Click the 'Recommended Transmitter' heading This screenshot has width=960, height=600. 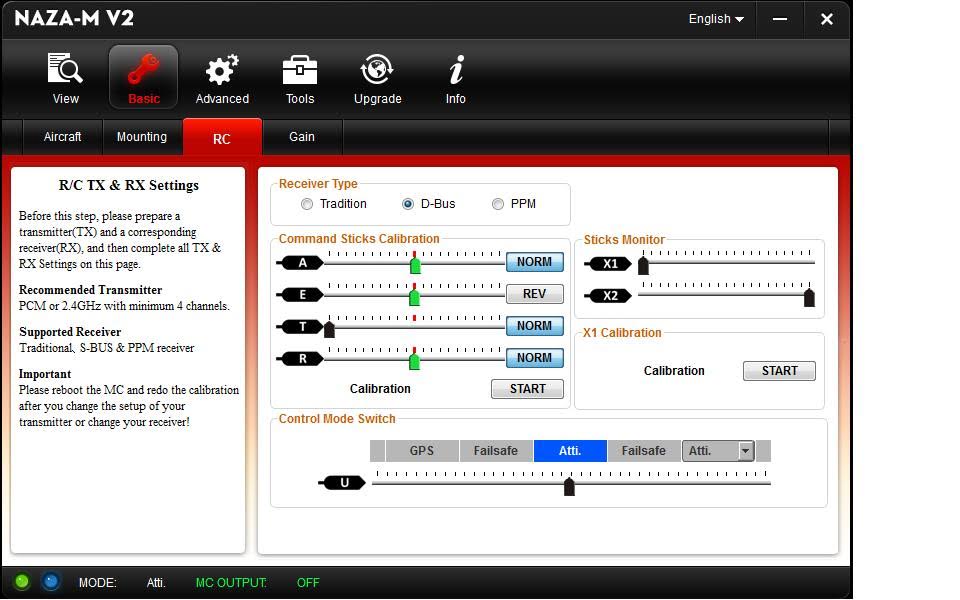click(91, 290)
